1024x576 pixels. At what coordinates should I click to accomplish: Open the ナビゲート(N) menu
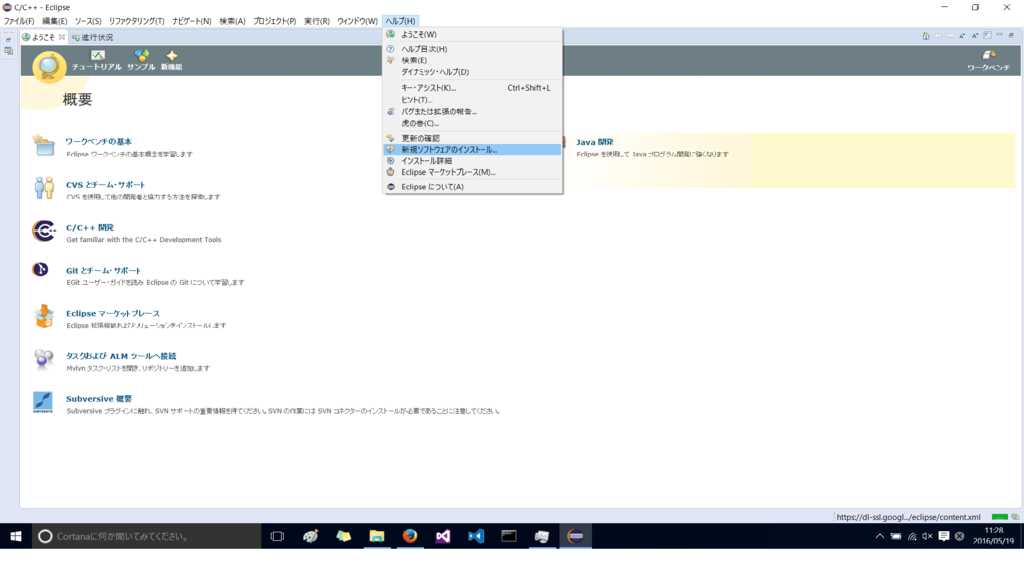(191, 21)
